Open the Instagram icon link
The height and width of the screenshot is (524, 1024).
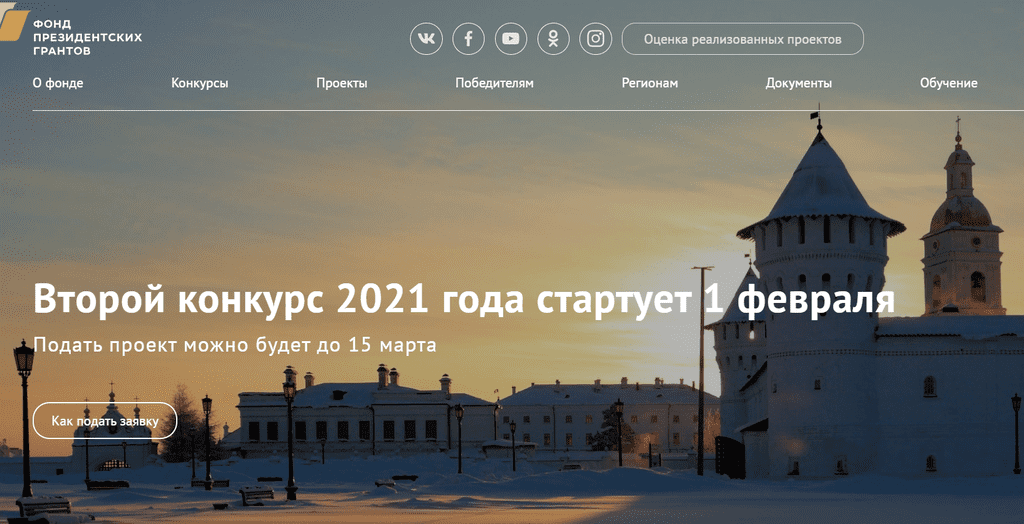coord(596,39)
